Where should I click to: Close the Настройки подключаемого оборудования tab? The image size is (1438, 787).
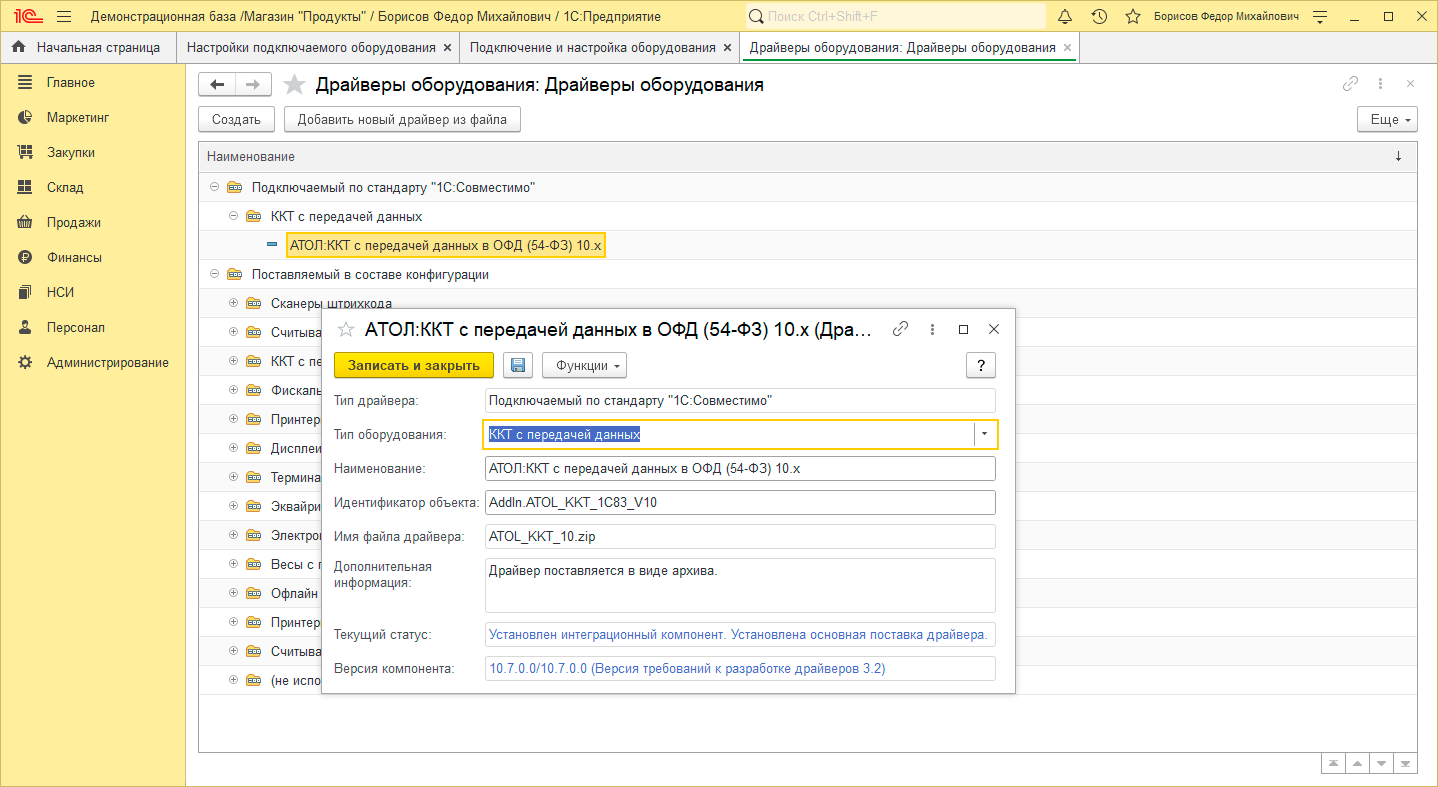point(447,47)
